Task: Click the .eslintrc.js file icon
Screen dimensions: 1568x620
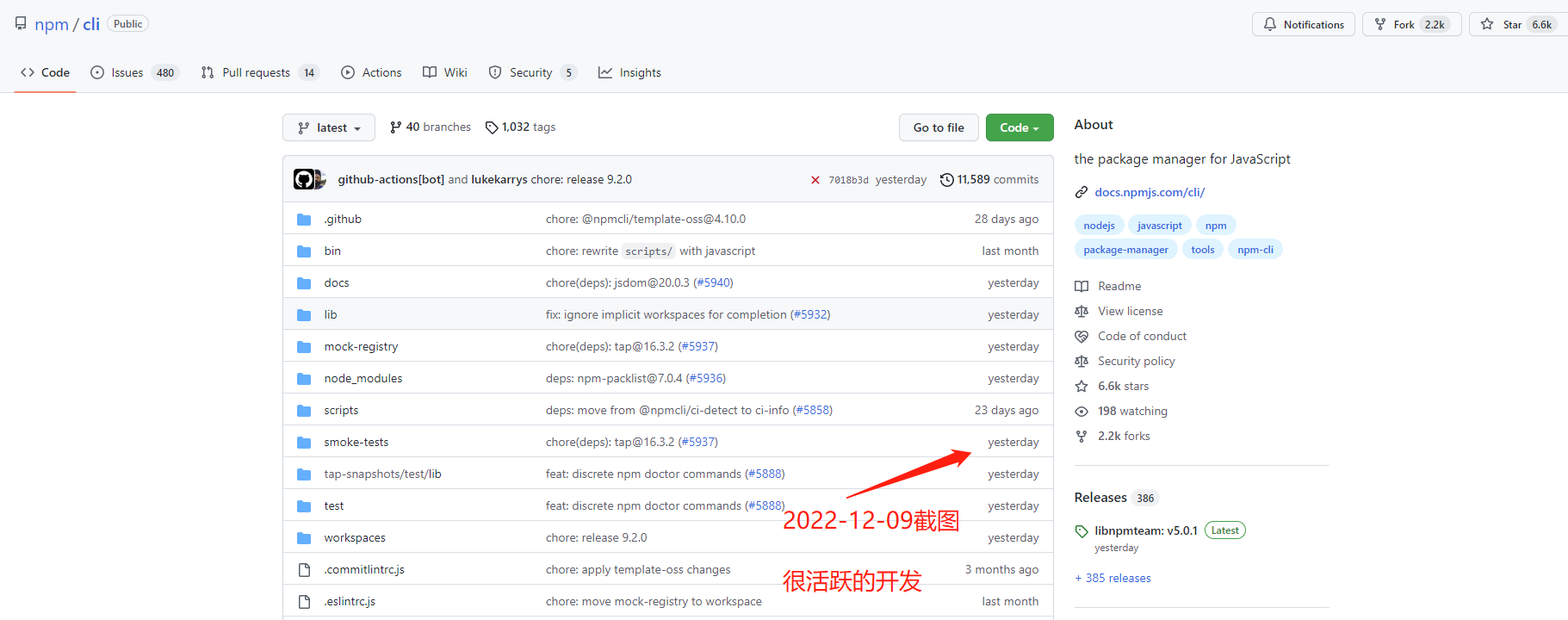Action: [x=304, y=602]
